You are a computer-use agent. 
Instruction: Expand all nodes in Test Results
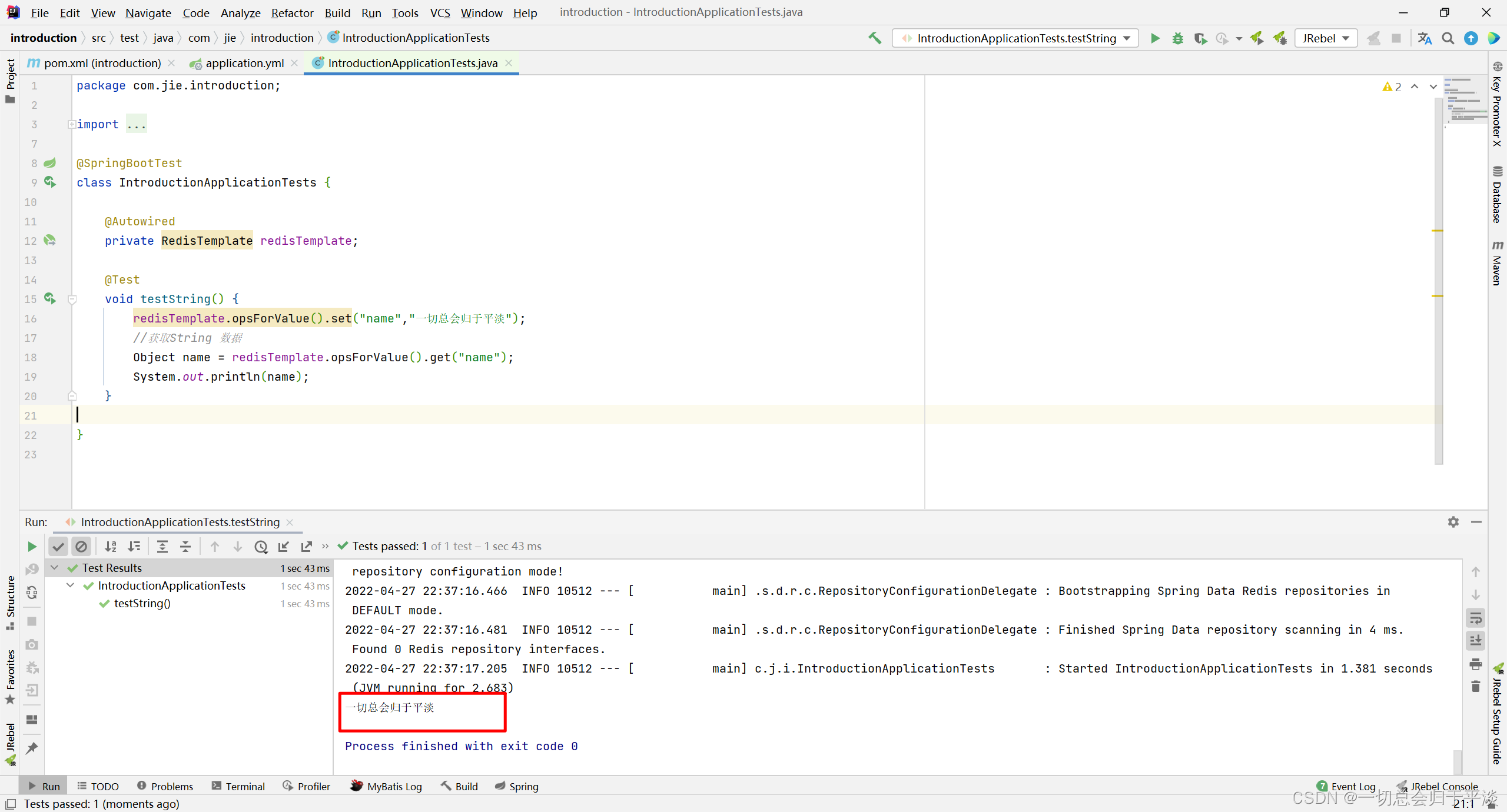click(x=162, y=546)
